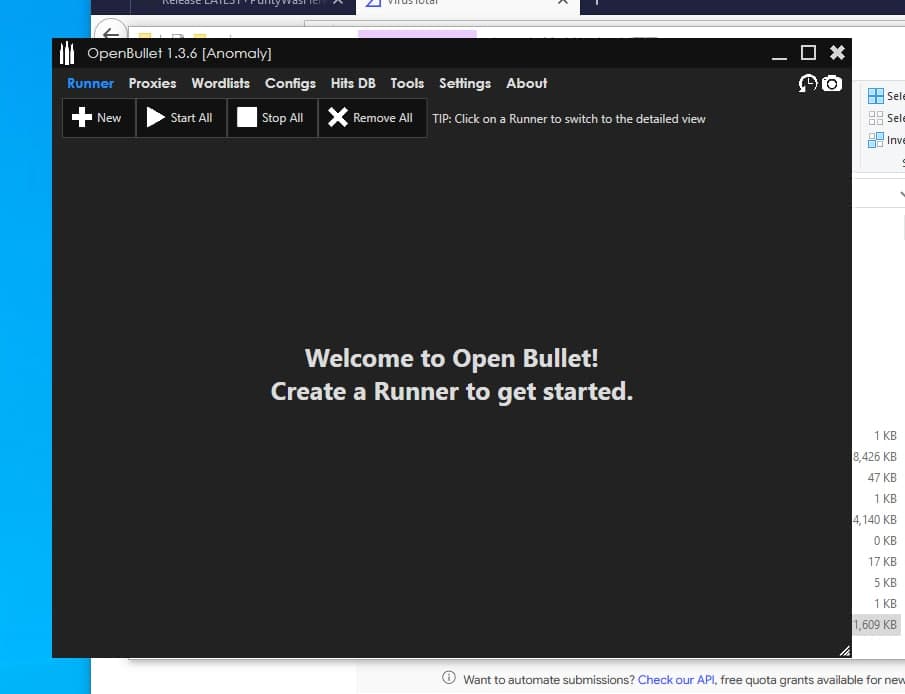Follow the Check our API link
Viewport: 905px width, 694px height.
click(x=676, y=679)
